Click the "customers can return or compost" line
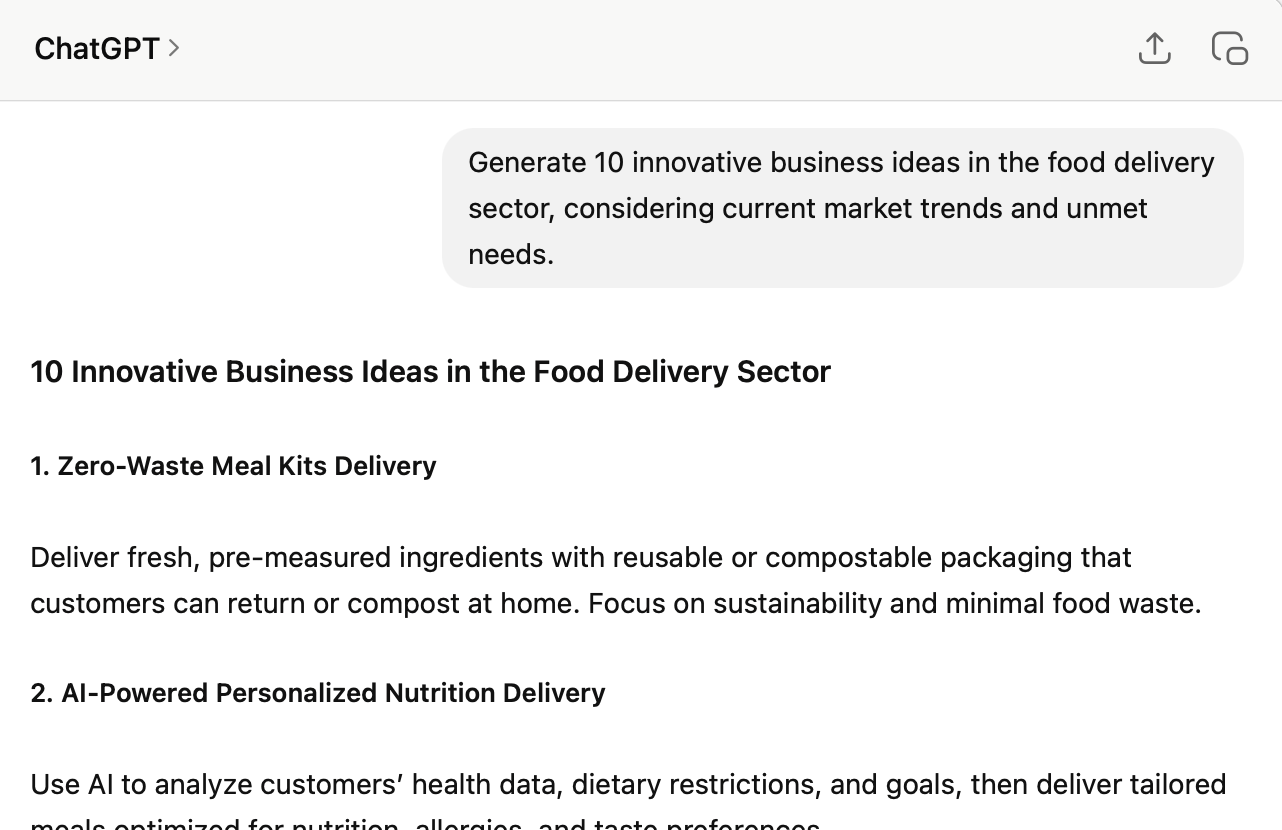 point(265,603)
